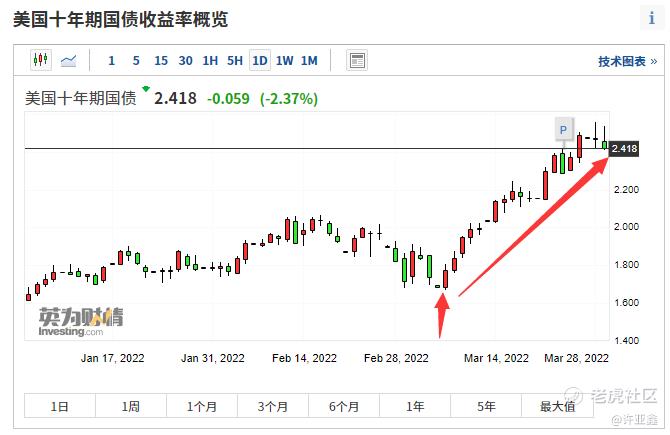This screenshot has height=435, width=670.
Task: Choose the 5年 time range
Action: tap(485, 406)
